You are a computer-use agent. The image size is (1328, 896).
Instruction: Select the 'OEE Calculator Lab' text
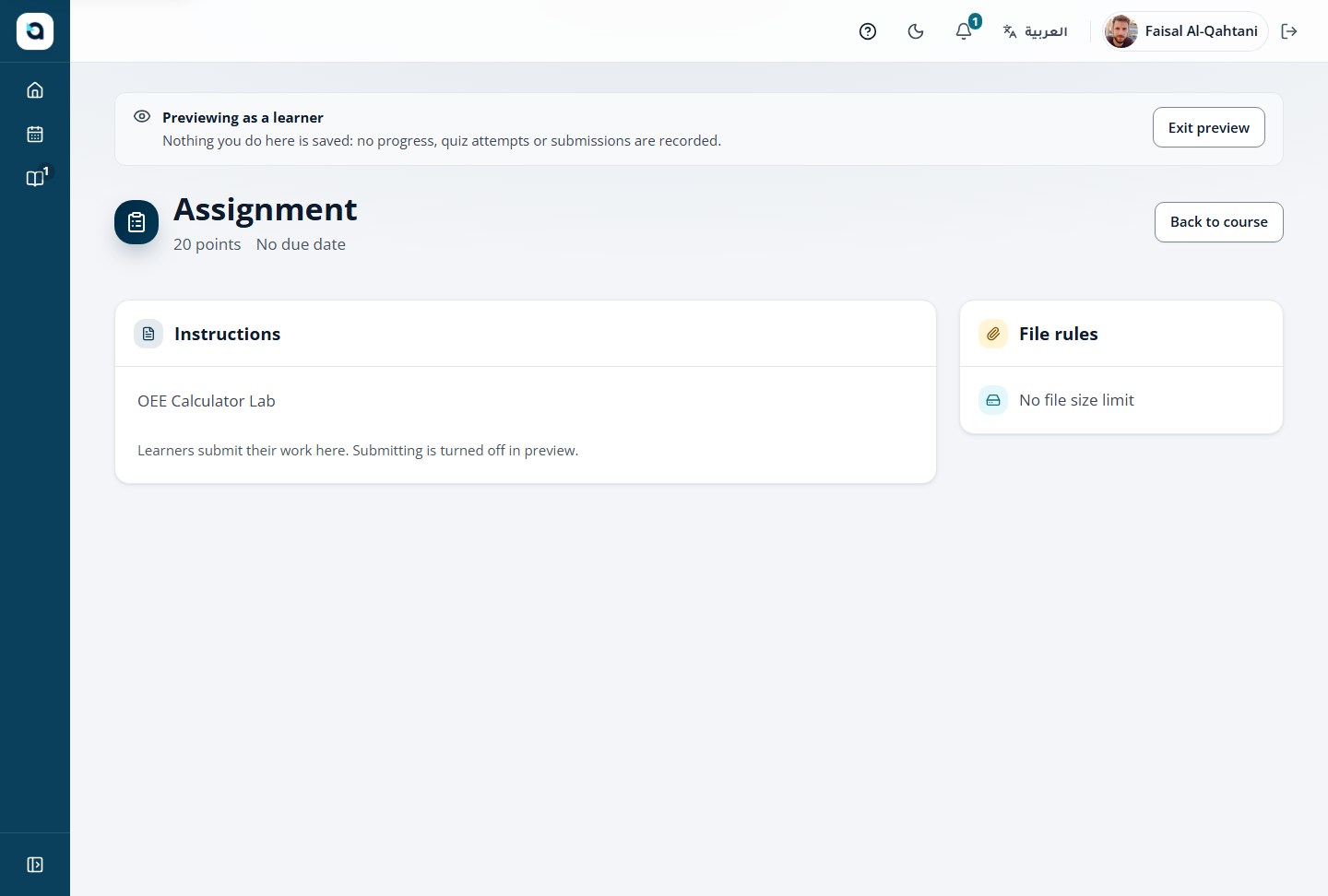point(207,401)
